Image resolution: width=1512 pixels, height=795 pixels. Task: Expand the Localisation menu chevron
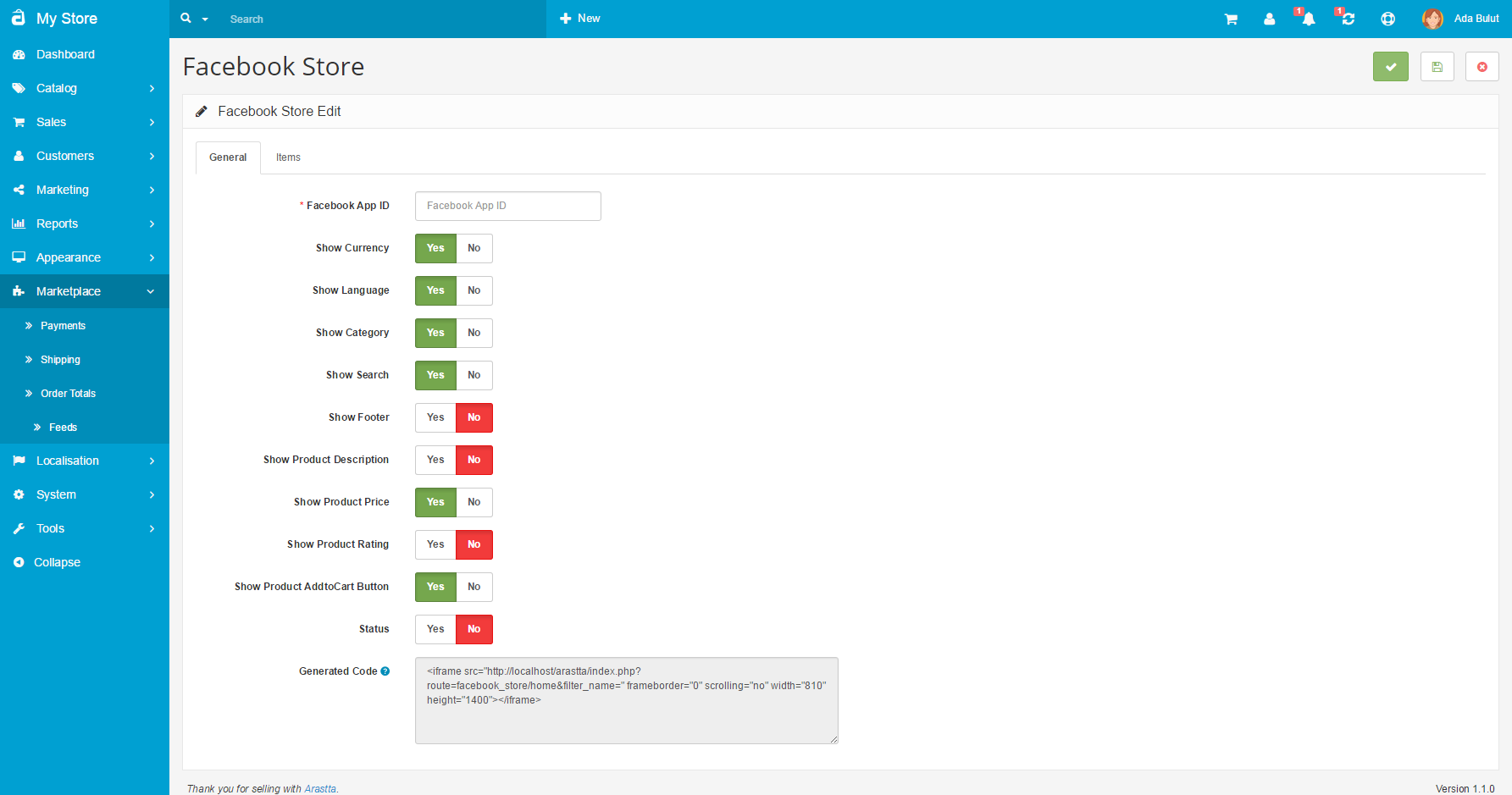tap(152, 461)
